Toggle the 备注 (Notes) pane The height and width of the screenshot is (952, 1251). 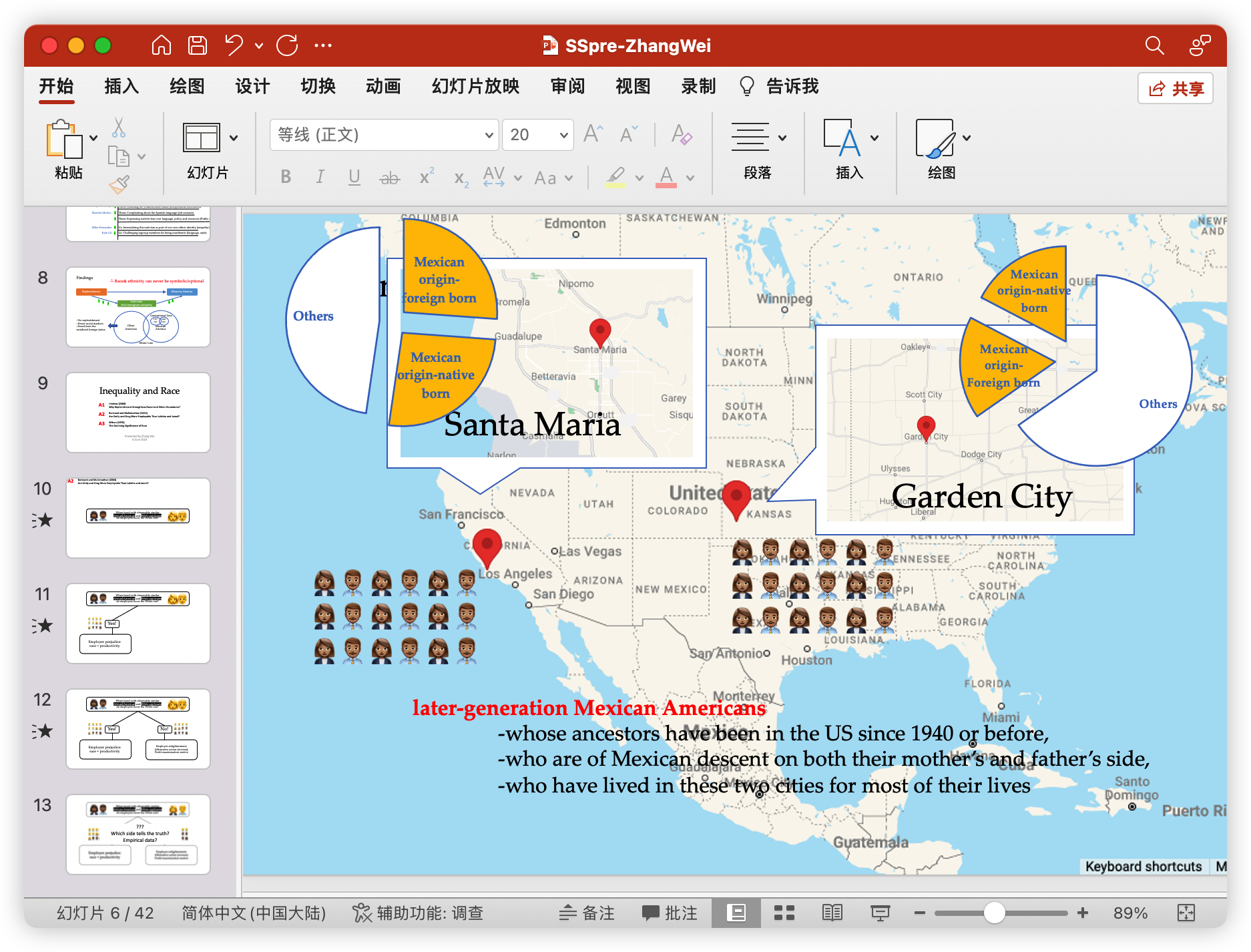pos(587,913)
